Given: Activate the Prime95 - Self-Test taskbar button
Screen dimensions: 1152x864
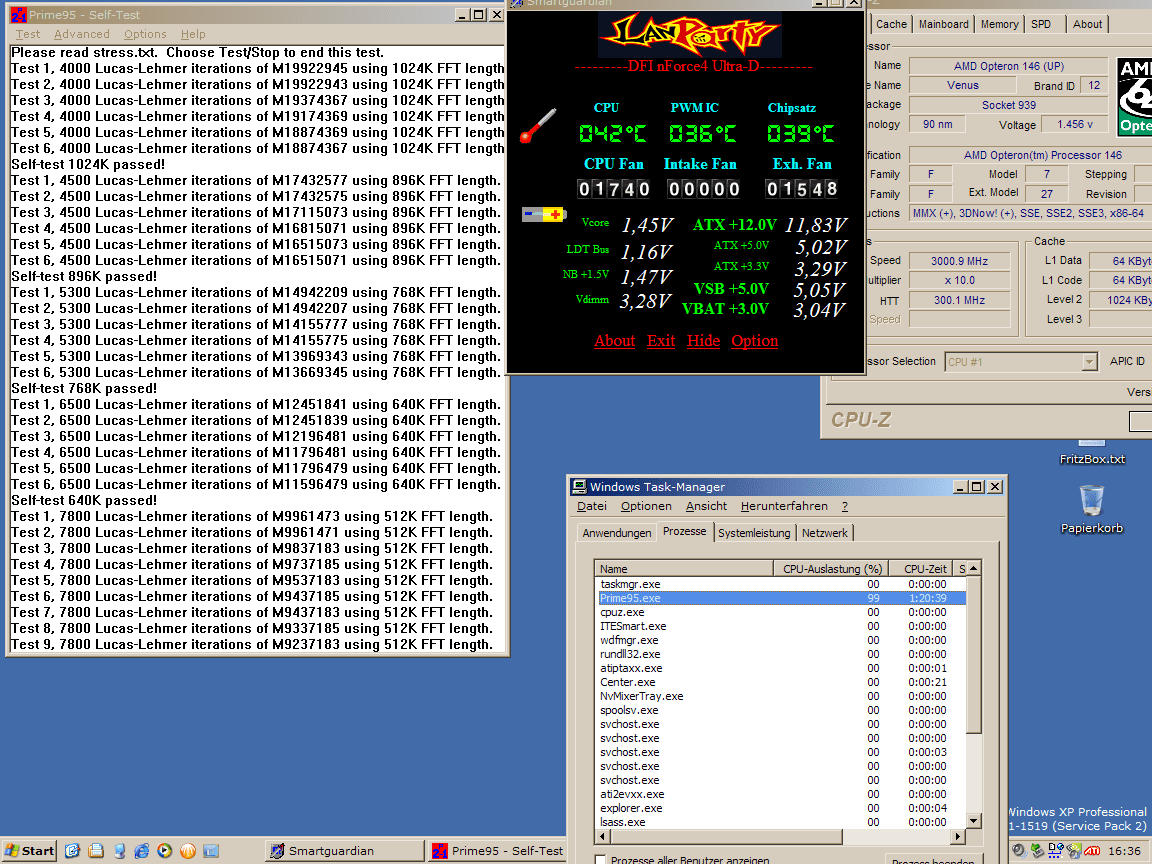Looking at the screenshot, I should (x=497, y=851).
